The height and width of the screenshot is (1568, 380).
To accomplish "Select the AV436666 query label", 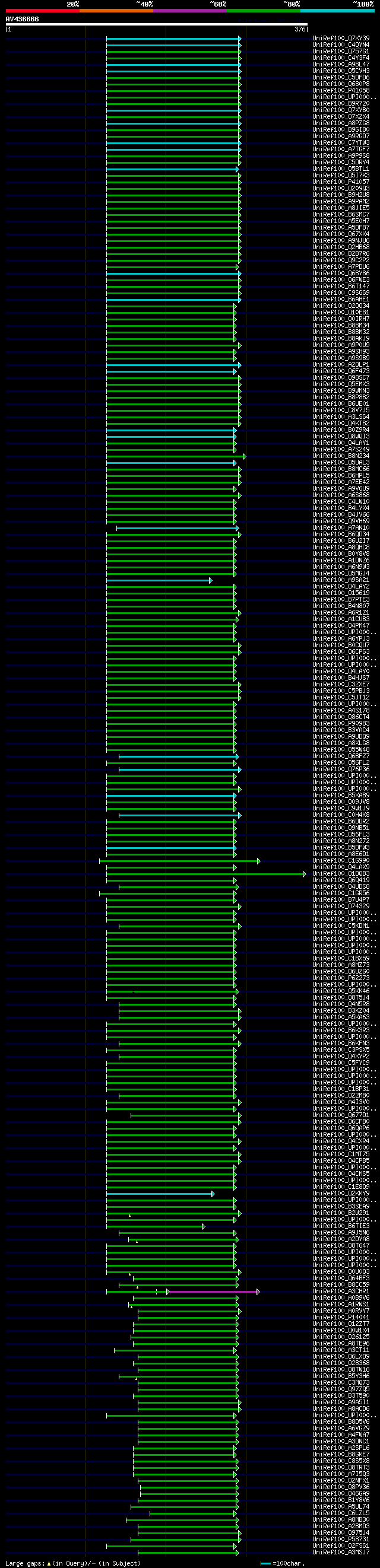I will [22, 19].
